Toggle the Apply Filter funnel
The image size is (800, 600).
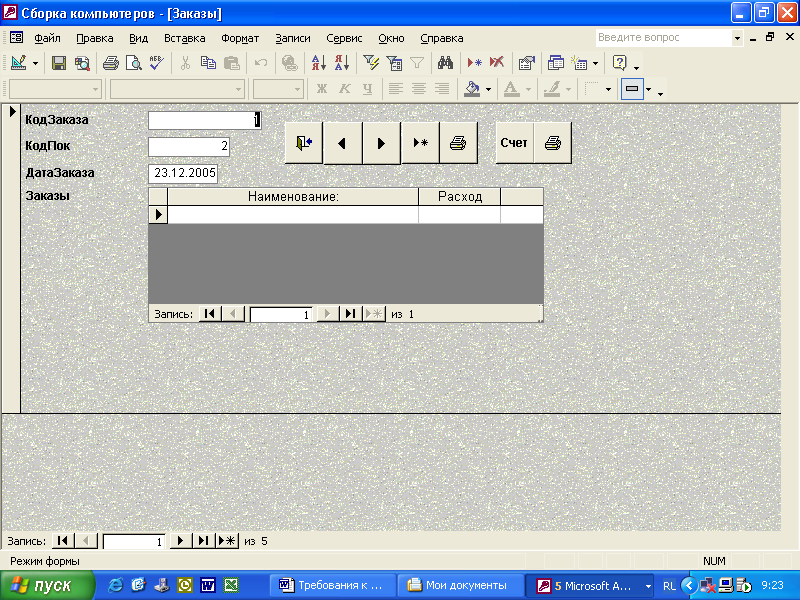pyautogui.click(x=417, y=63)
